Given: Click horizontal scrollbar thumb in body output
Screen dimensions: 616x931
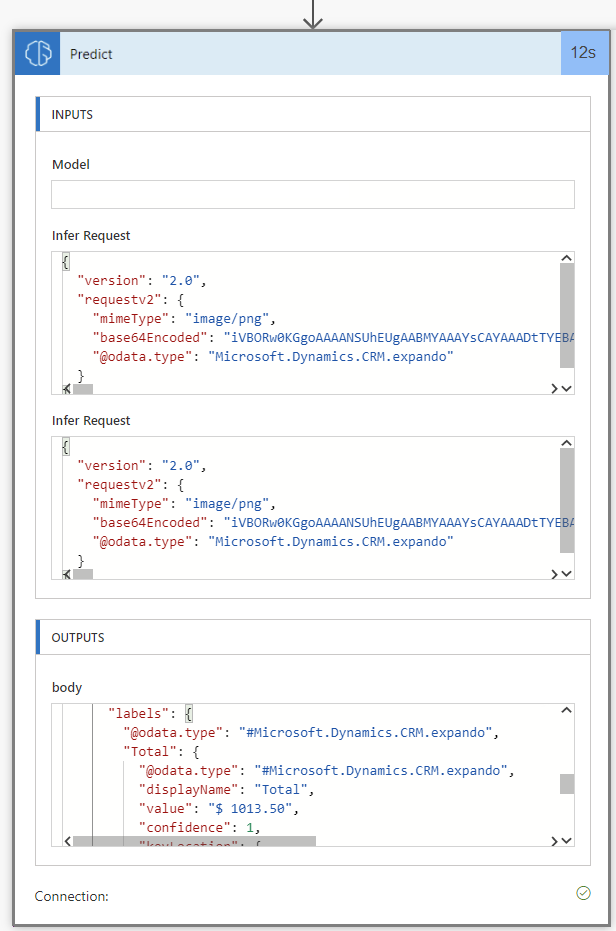Looking at the screenshot, I should click(194, 841).
